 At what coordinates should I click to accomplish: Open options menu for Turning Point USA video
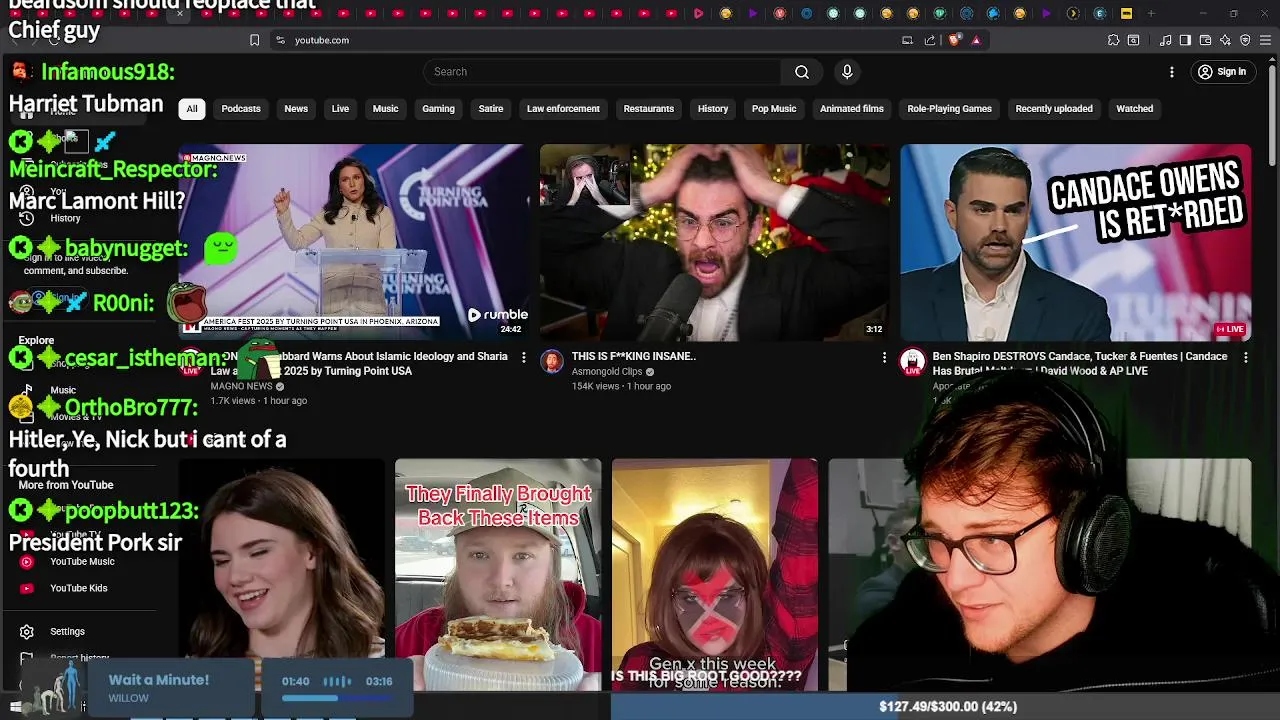[x=524, y=357]
